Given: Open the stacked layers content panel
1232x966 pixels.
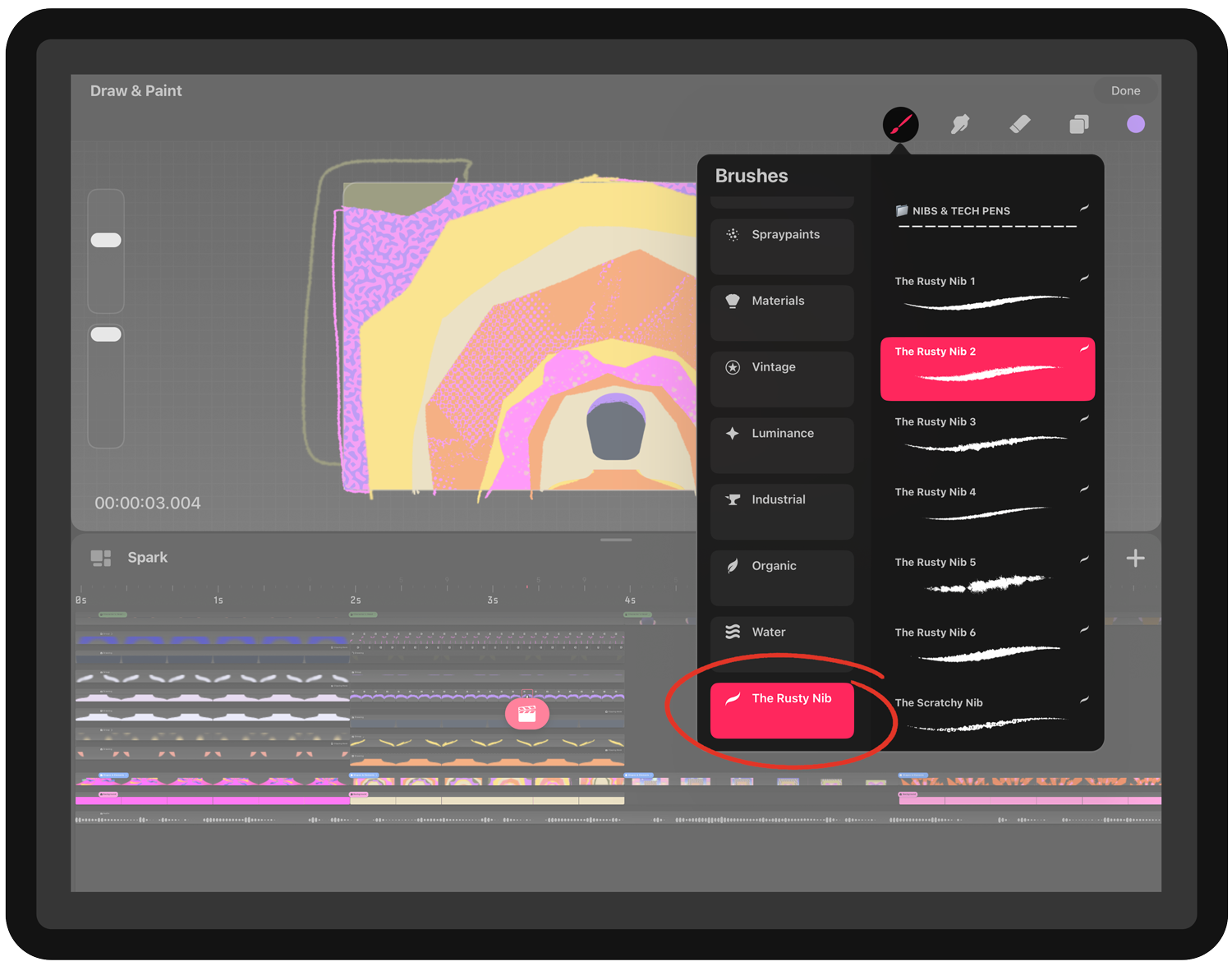Looking at the screenshot, I should click(x=1078, y=124).
